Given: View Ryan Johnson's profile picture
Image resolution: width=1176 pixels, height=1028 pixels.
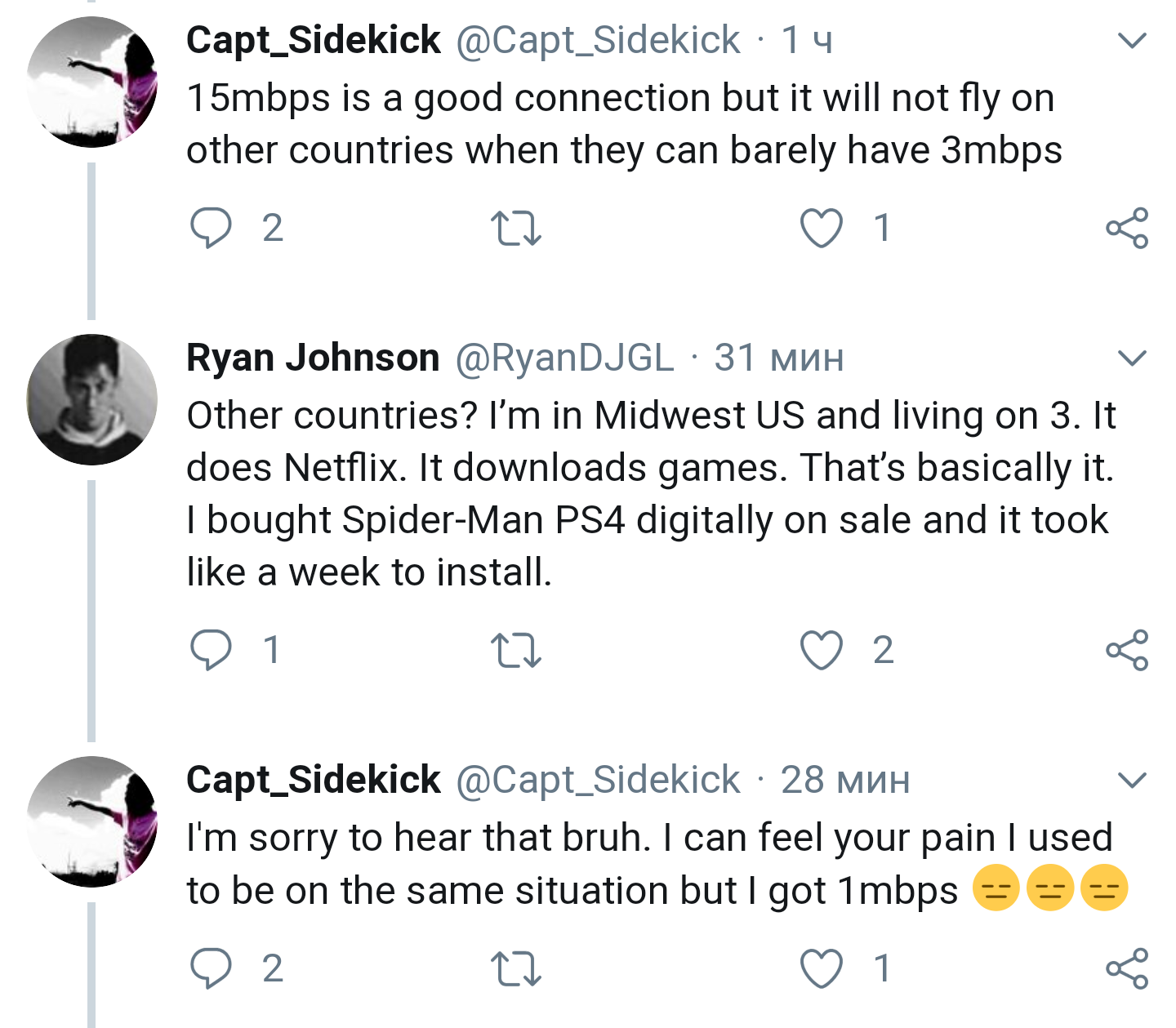Looking at the screenshot, I should coord(92,399).
